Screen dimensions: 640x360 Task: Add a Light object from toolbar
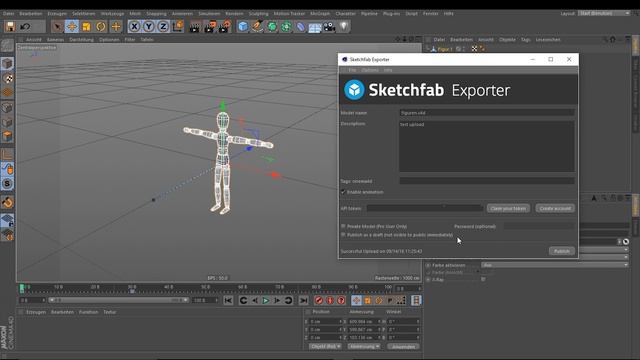[x=344, y=27]
